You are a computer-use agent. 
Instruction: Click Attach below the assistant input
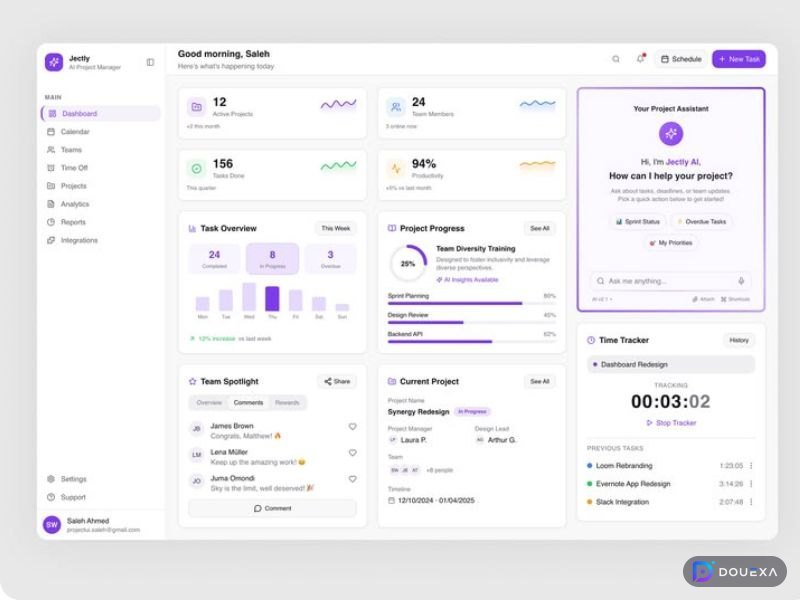click(x=703, y=299)
